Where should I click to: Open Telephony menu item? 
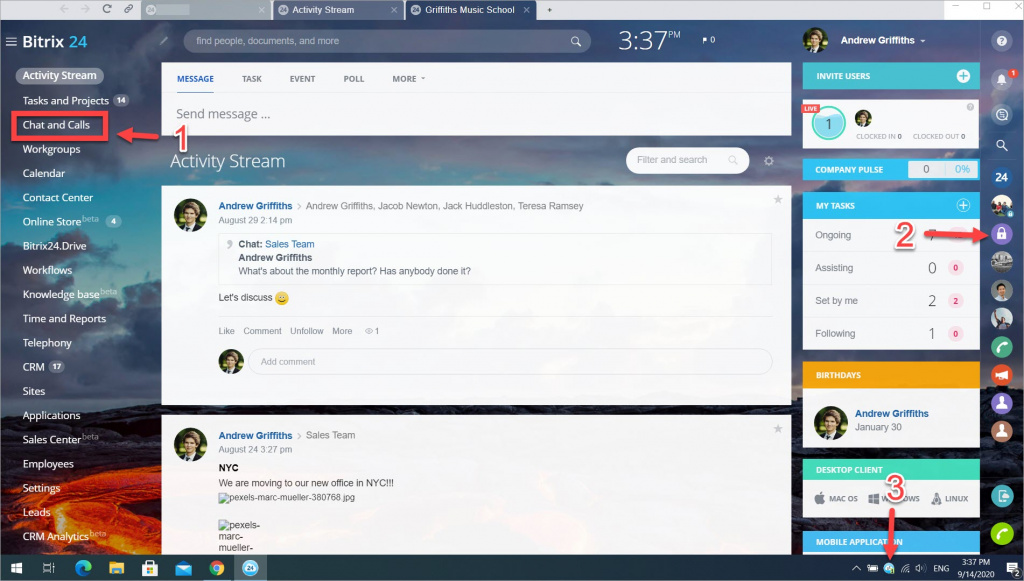click(47, 343)
